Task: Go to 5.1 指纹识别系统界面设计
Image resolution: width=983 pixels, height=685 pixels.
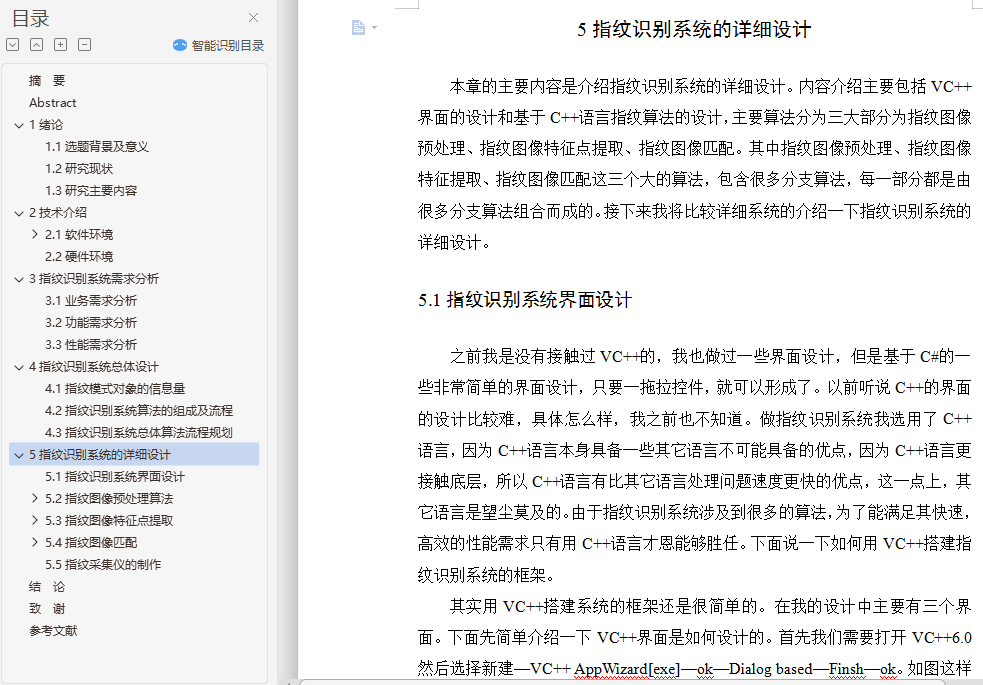Action: coord(115,476)
